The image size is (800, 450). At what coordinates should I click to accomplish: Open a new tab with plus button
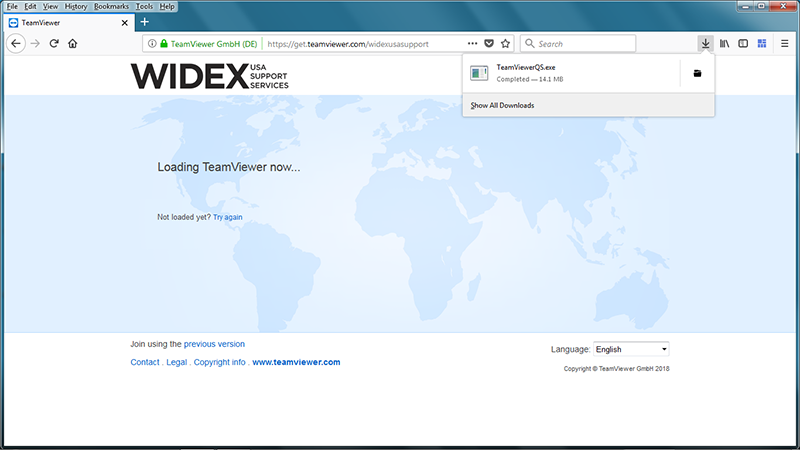pos(144,22)
